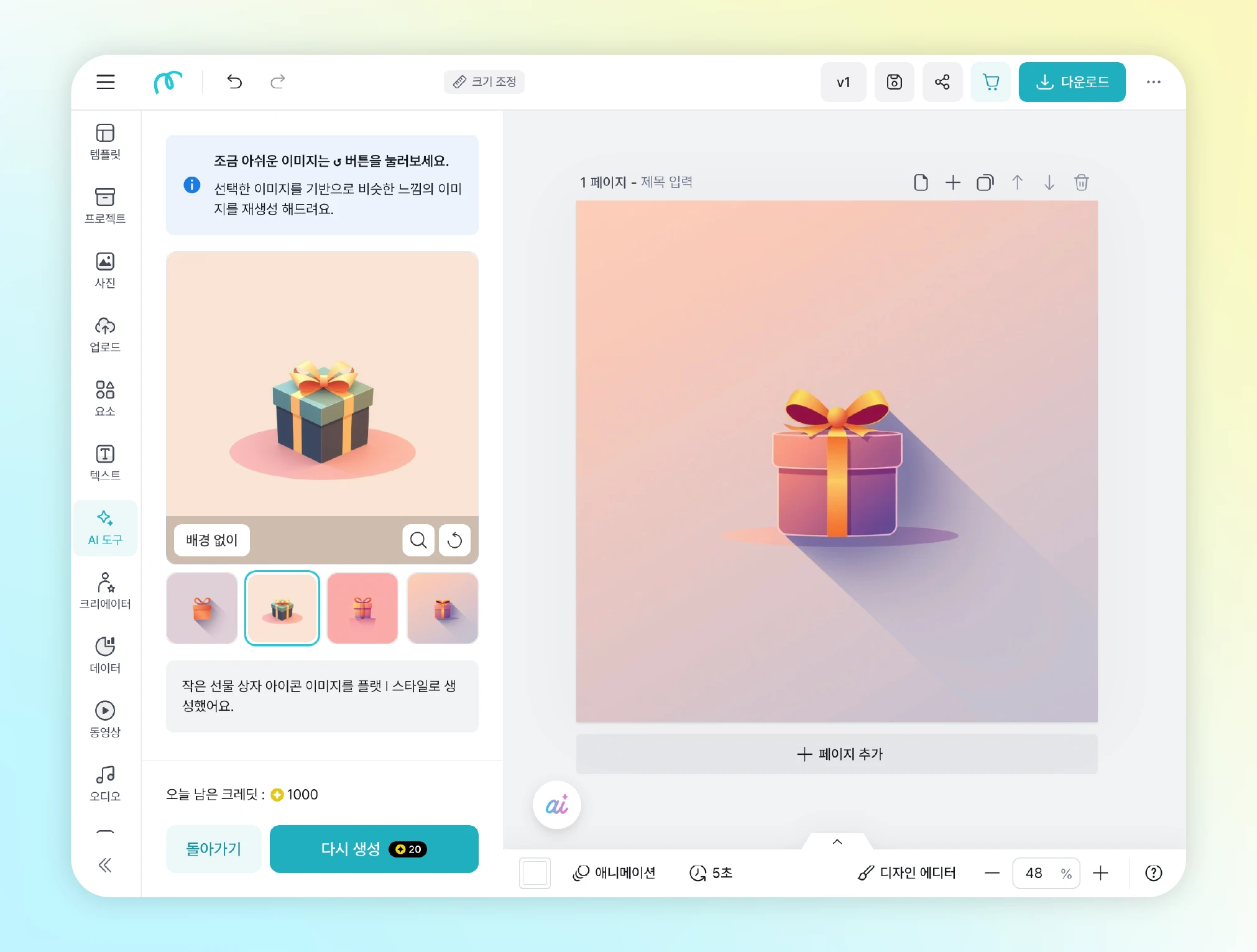1257x952 pixels.
Task: Expand the bottom page panel chevron
Action: (837, 842)
